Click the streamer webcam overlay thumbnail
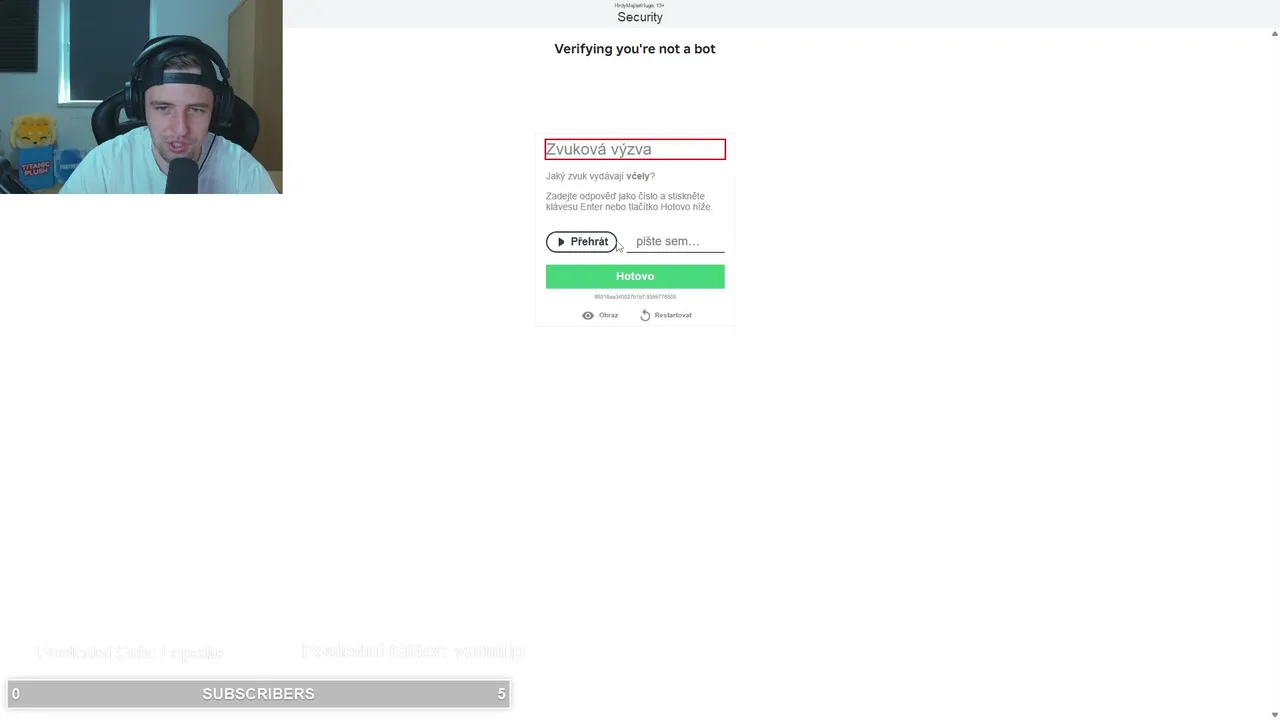 [141, 97]
